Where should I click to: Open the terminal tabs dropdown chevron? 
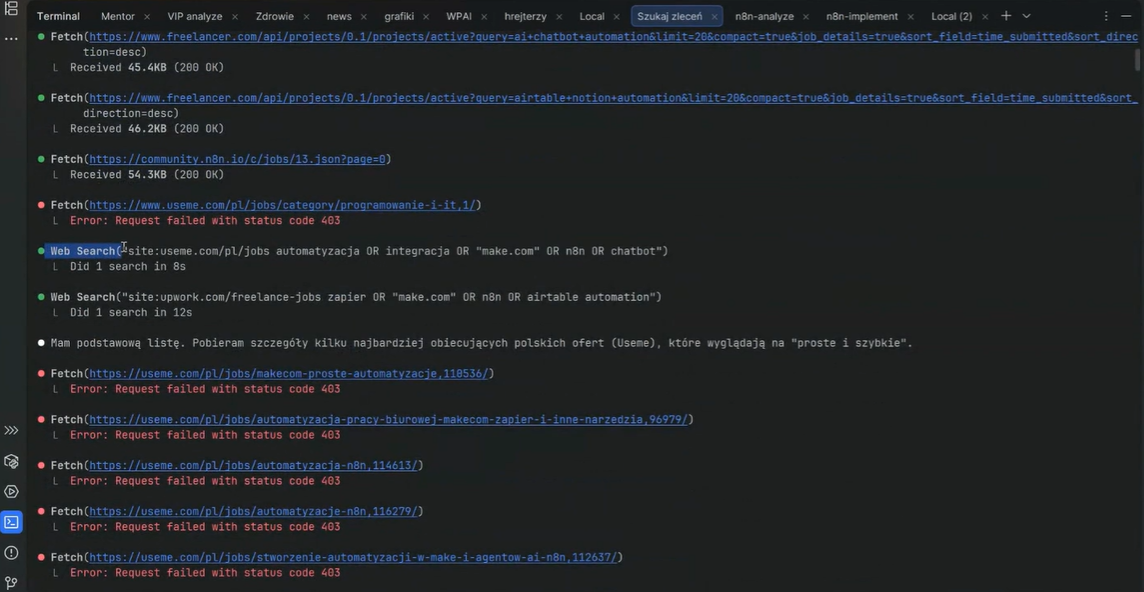(x=1026, y=16)
